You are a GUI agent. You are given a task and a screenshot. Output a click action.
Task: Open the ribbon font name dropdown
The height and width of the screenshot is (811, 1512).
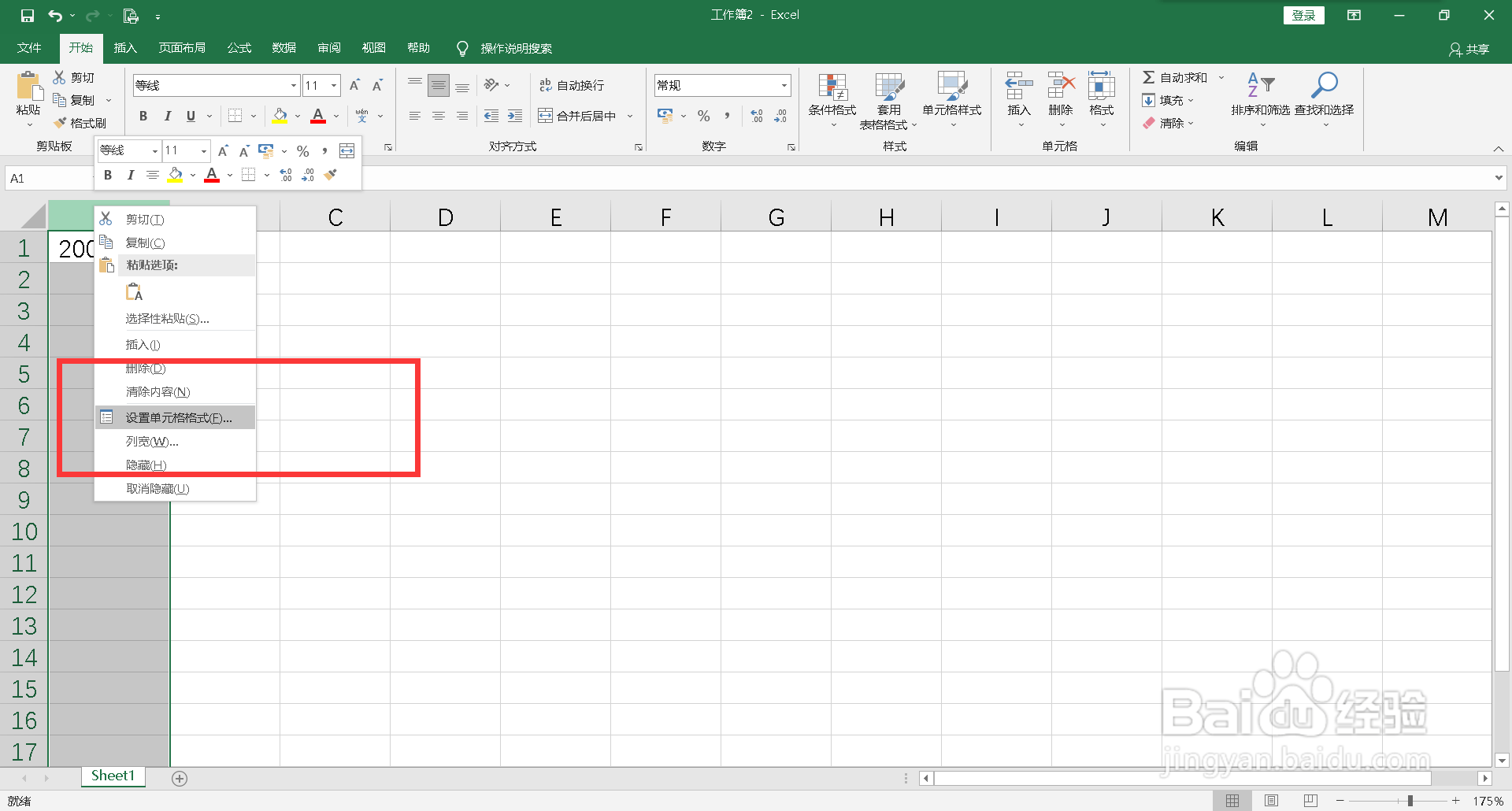click(x=294, y=85)
